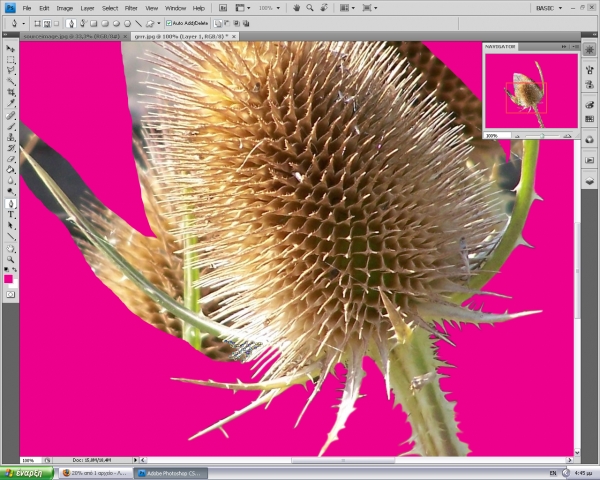Image resolution: width=600 pixels, height=480 pixels.
Task: Select the History Brush tool
Action: click(10, 148)
